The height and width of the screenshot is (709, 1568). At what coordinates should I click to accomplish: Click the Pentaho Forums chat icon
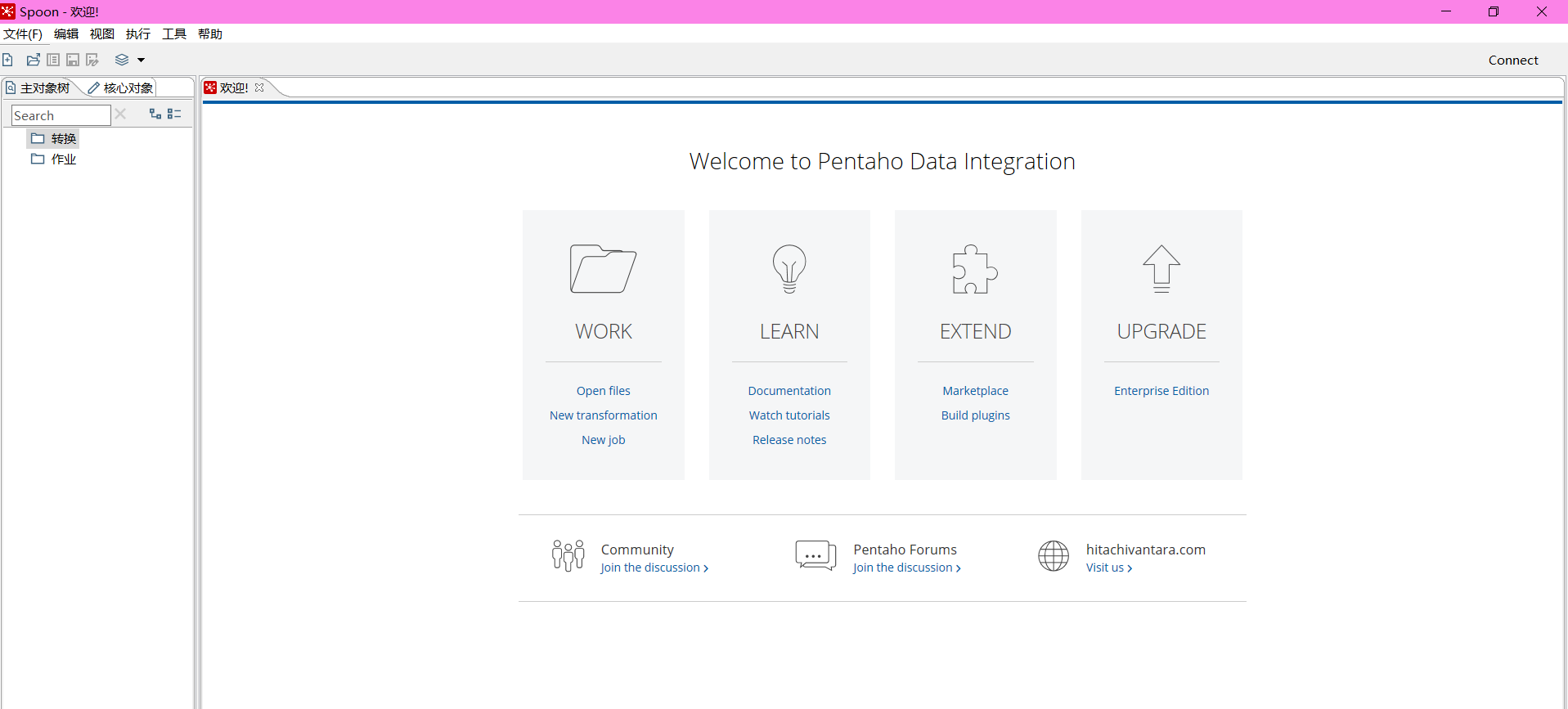coord(815,555)
